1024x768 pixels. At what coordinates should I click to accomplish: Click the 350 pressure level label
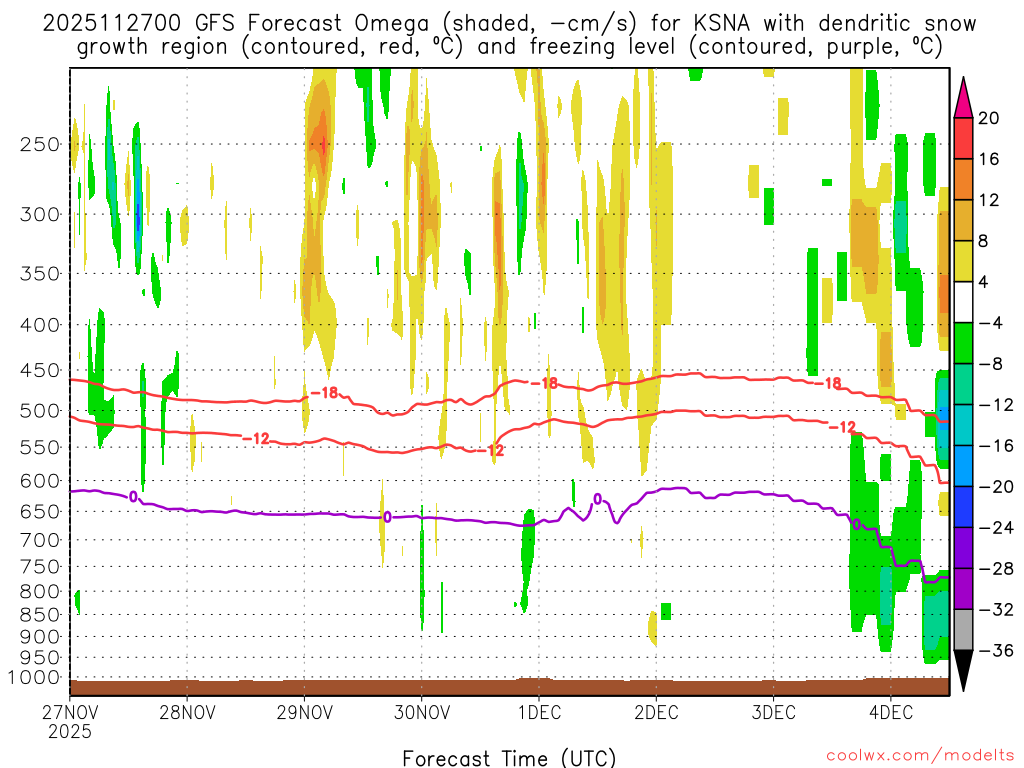[x=40, y=274]
